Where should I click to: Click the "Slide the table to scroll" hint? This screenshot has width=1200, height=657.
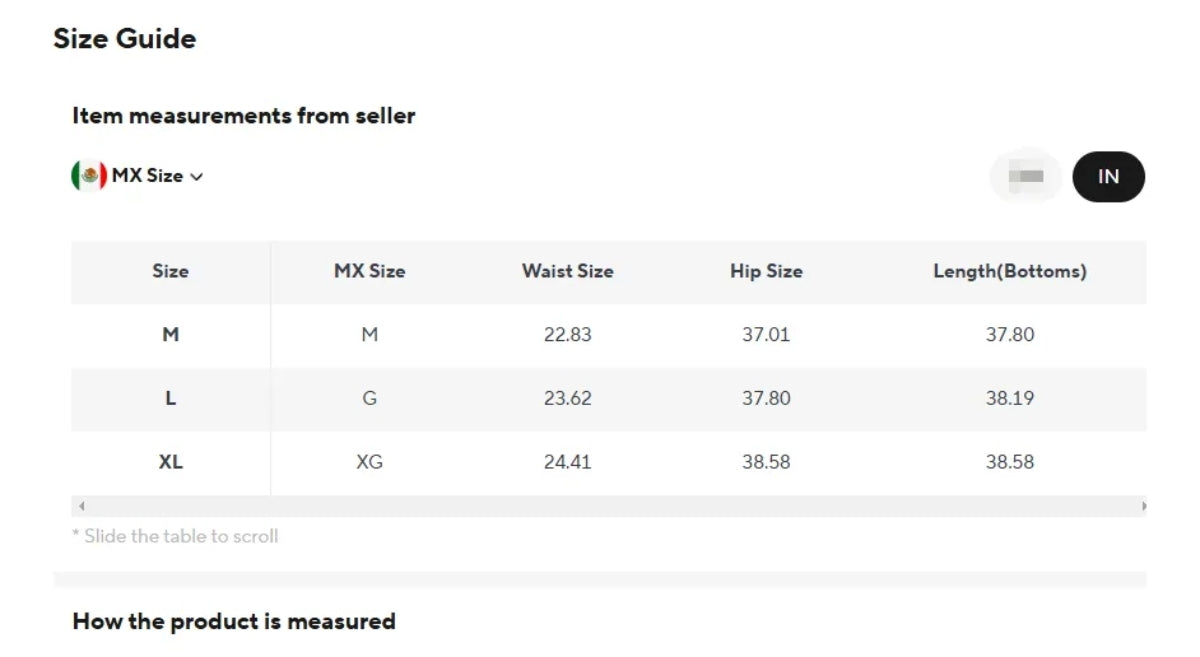(x=175, y=536)
